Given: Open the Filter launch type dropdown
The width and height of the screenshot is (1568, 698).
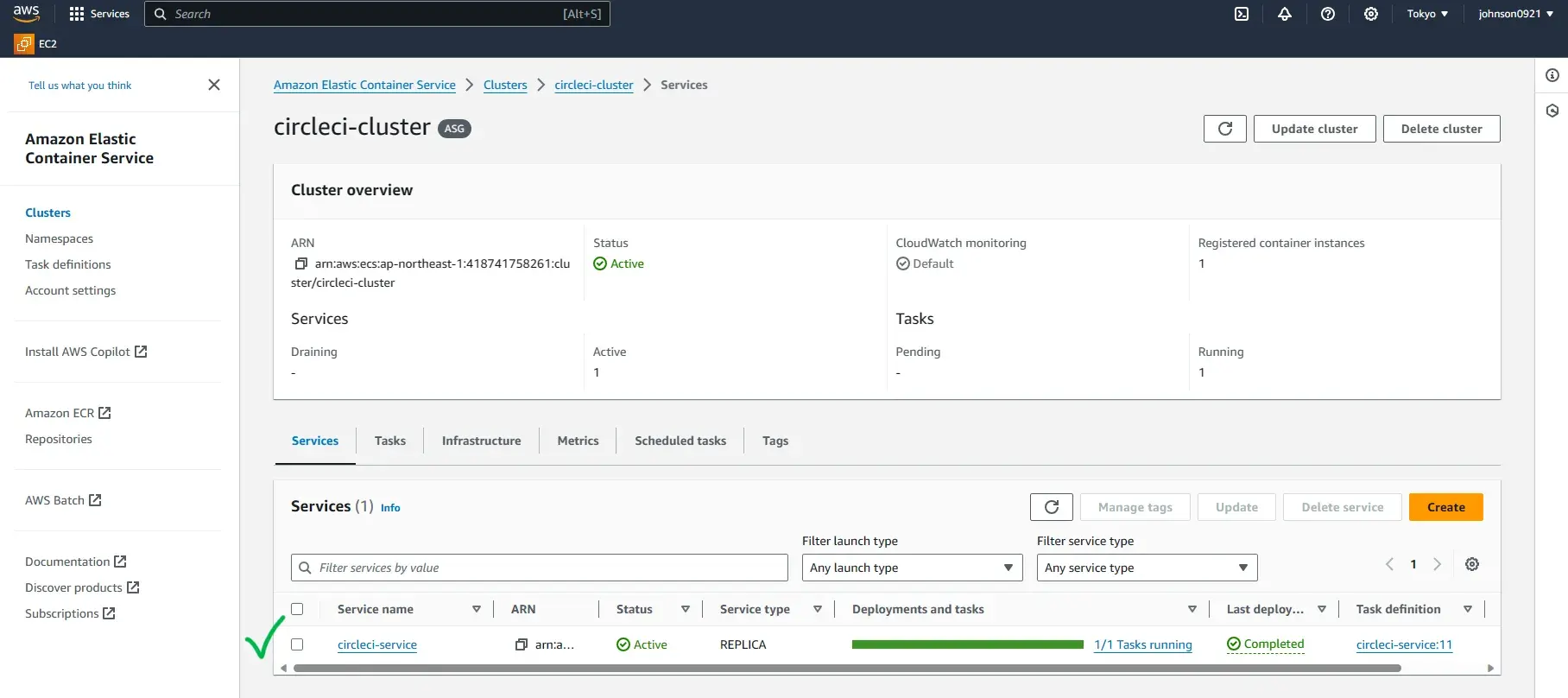Looking at the screenshot, I should (x=912, y=568).
